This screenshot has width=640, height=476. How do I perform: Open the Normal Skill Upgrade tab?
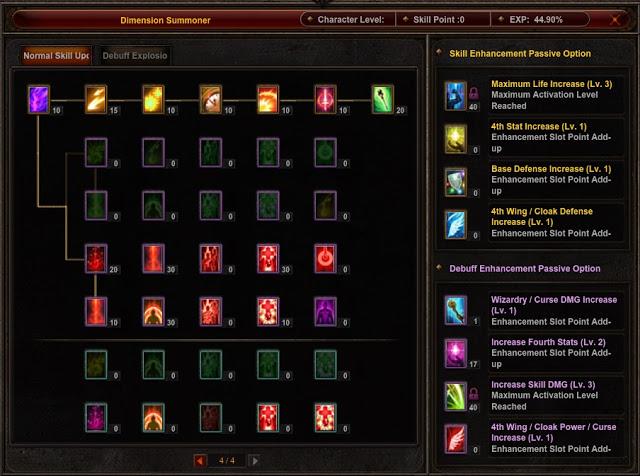pyautogui.click(x=56, y=56)
